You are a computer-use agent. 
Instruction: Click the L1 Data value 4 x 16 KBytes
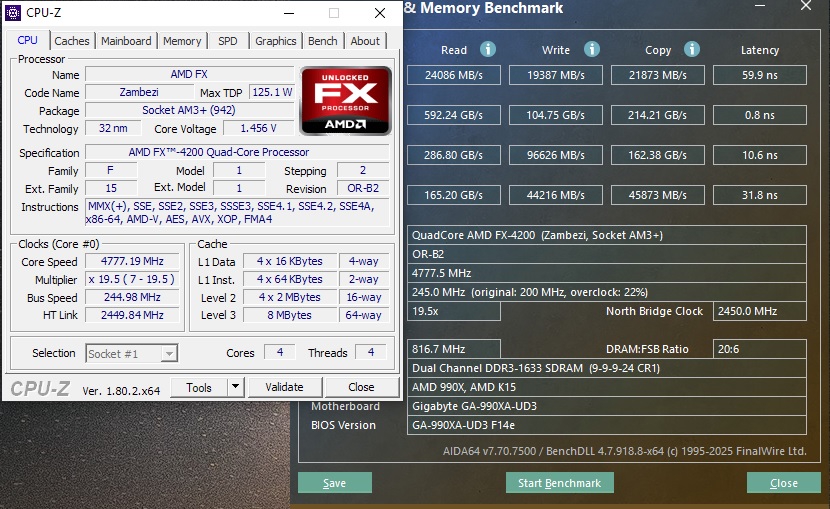(x=290, y=261)
